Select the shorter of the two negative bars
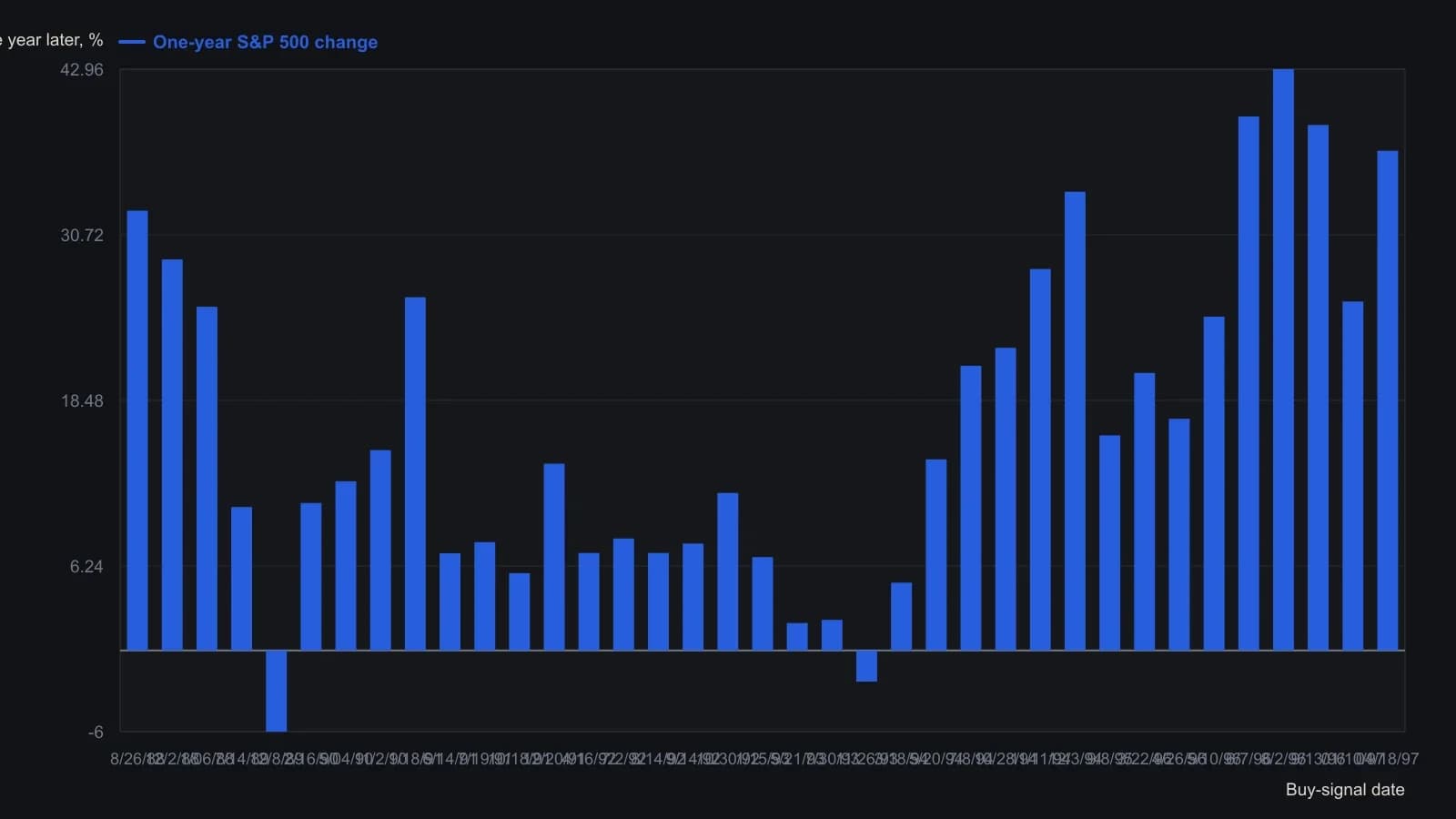The image size is (1456, 819). pos(866,666)
